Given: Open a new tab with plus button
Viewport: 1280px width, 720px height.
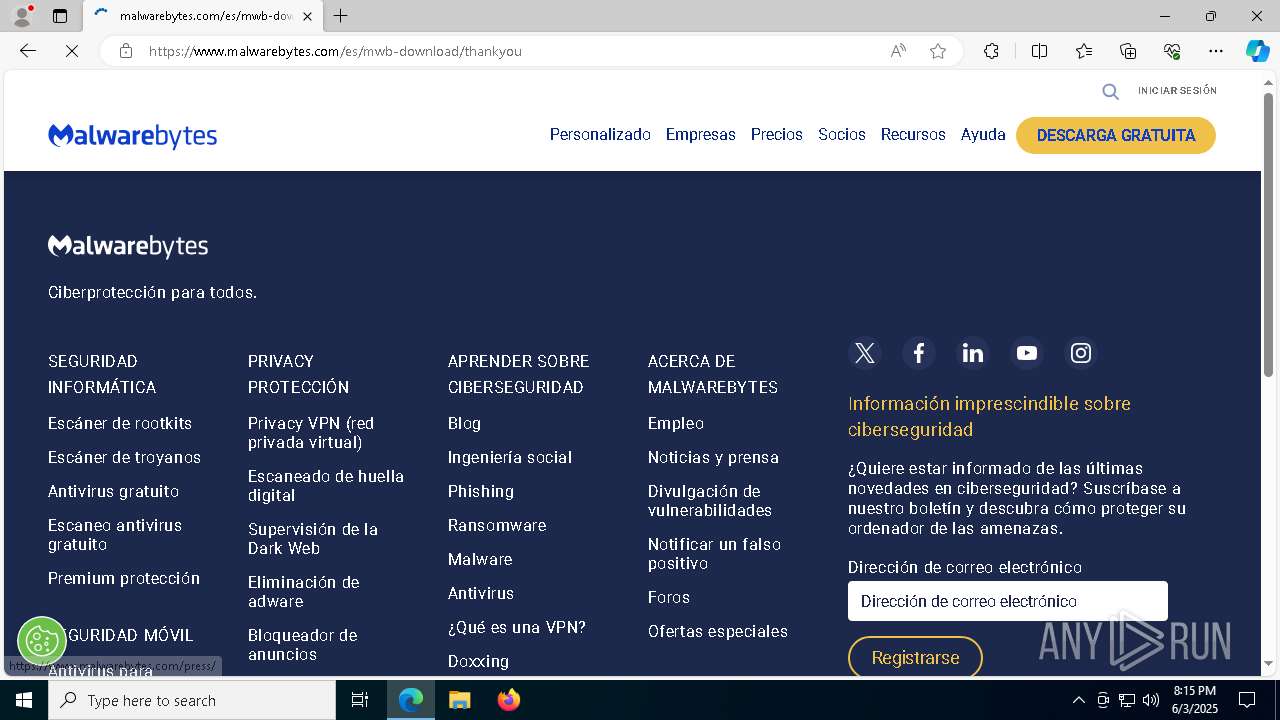Looking at the screenshot, I should [341, 16].
